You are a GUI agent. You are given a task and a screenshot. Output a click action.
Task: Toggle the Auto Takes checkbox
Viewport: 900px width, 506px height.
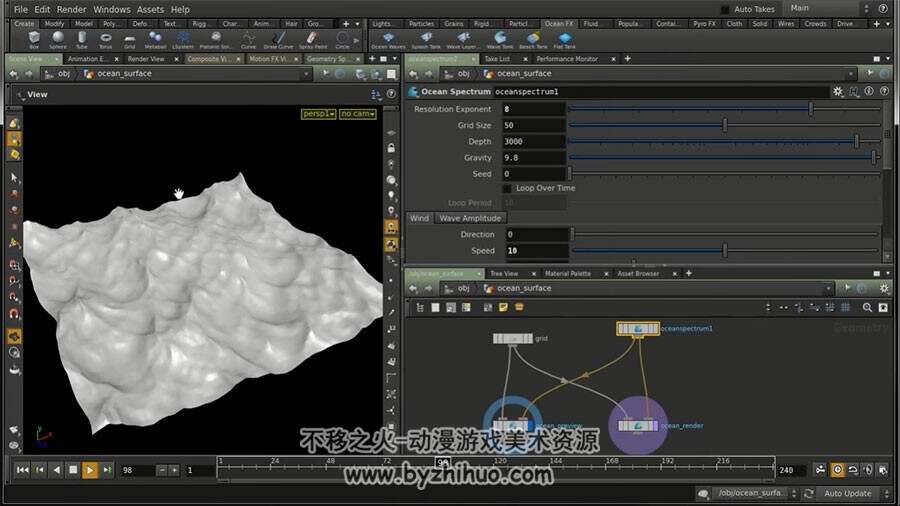click(725, 9)
